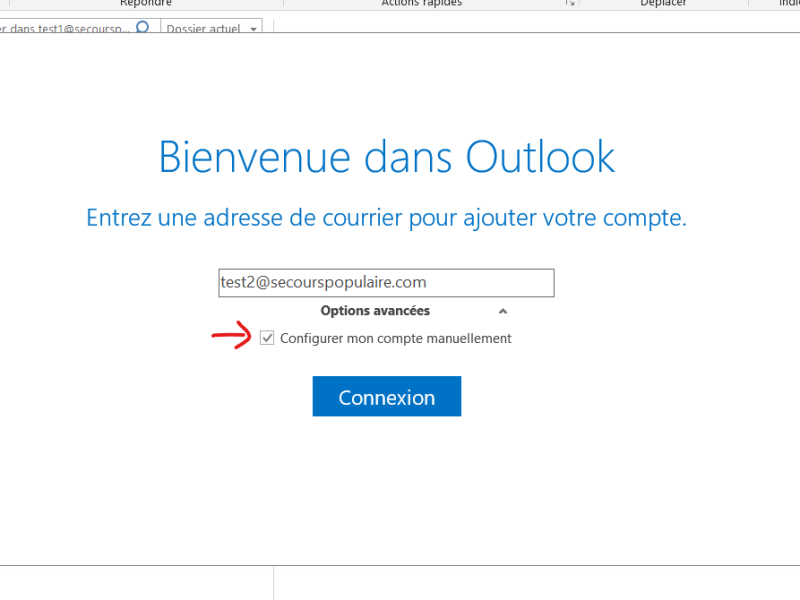Uncheck Configurer mon compte manuellement checkbox

pyautogui.click(x=267, y=338)
